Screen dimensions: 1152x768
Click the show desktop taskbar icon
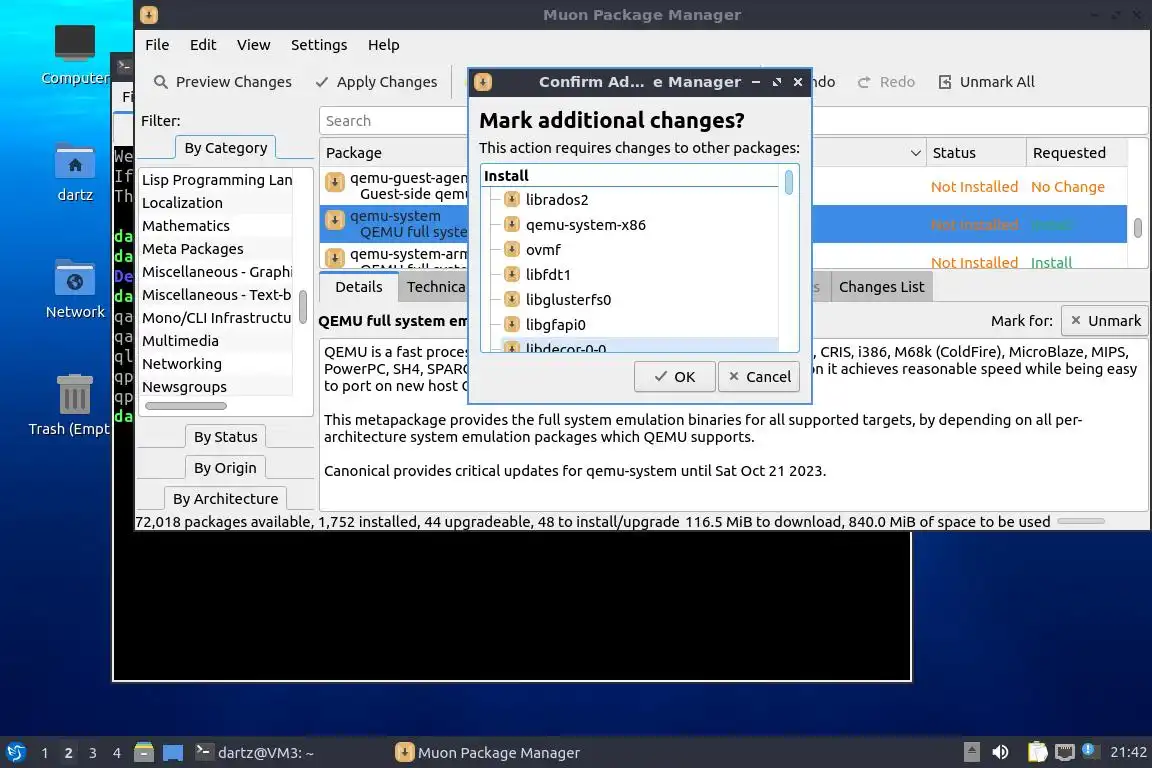pyautogui.click(x=173, y=753)
